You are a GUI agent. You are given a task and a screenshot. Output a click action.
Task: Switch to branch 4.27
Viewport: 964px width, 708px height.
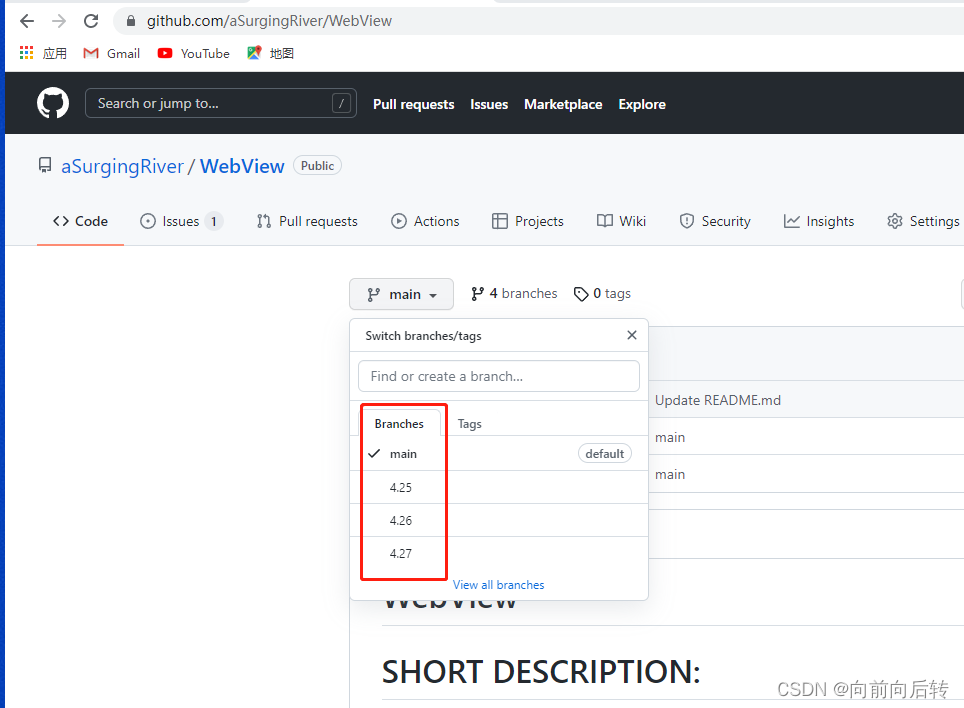[499, 554]
